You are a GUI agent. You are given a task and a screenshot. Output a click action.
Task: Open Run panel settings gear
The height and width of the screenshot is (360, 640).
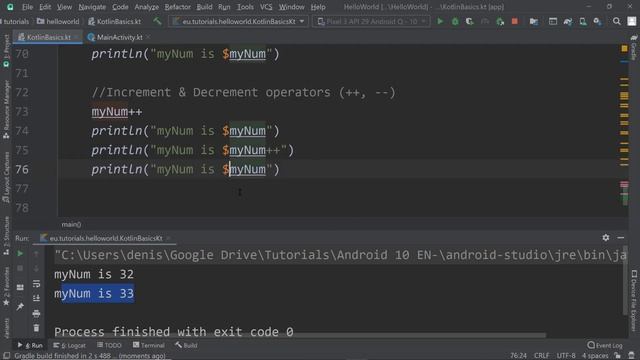(606, 237)
